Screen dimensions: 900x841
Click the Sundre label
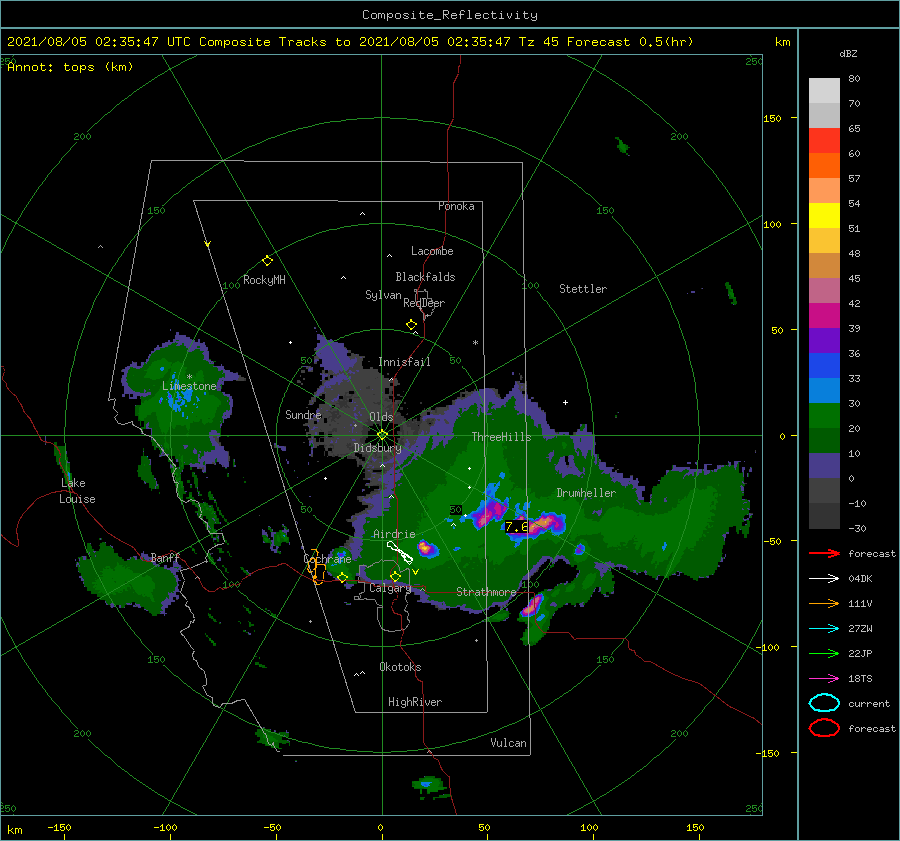click(x=304, y=414)
